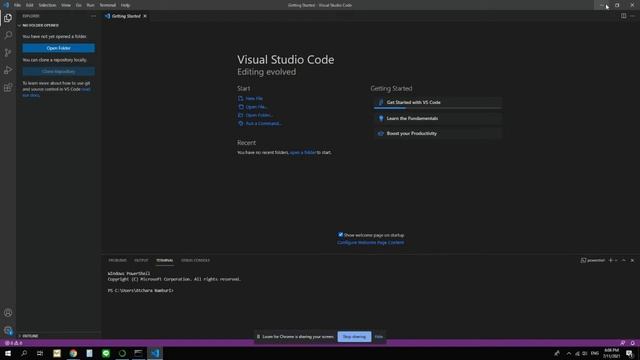This screenshot has width=640, height=360.
Task: Open the Manage gear icon
Action: coord(8,330)
